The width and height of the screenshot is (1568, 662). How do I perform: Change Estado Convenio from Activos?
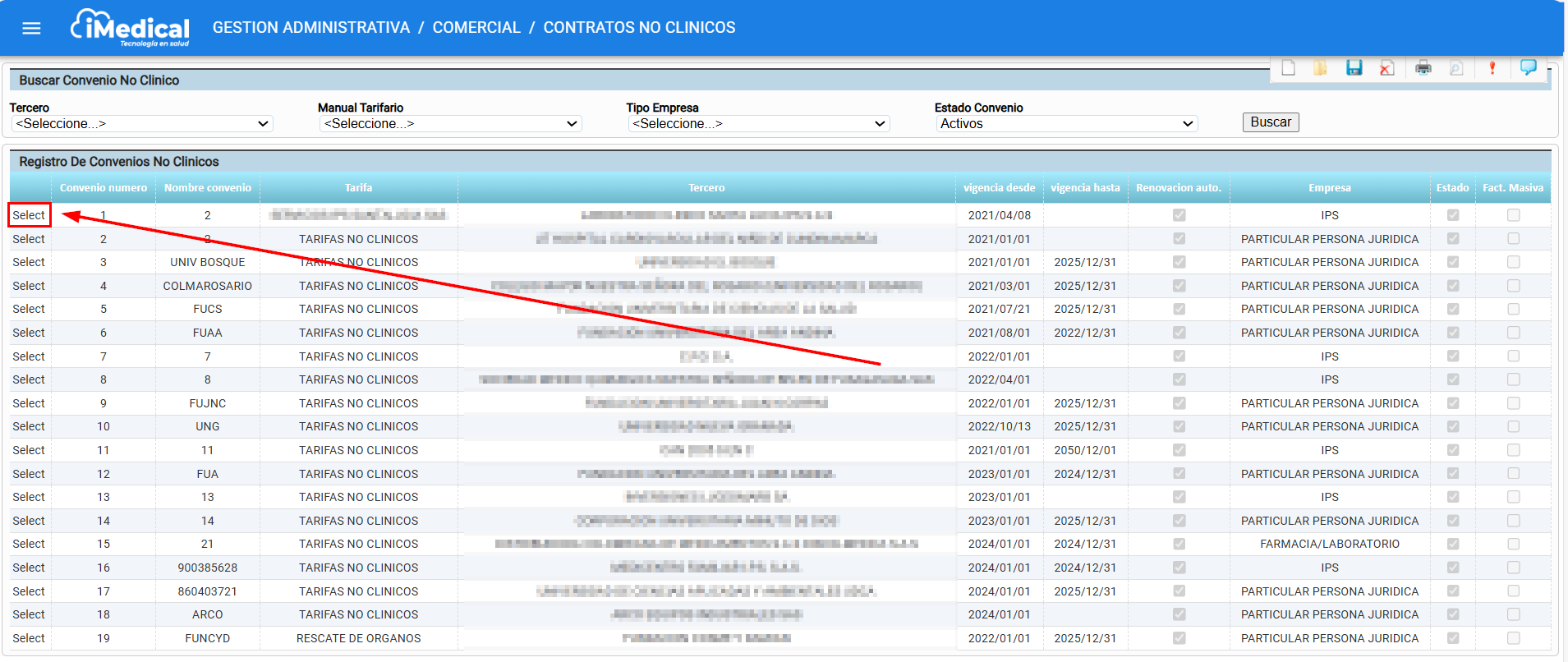point(1067,124)
